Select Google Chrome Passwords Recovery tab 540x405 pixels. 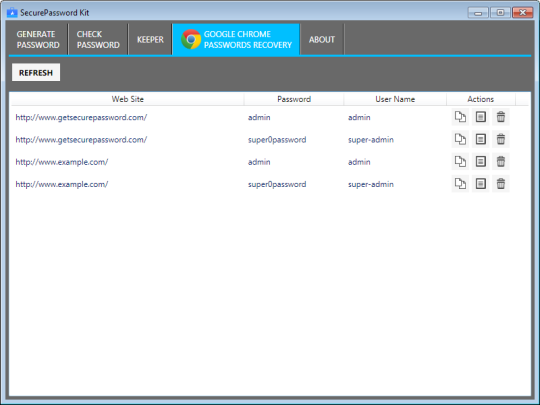(x=236, y=39)
